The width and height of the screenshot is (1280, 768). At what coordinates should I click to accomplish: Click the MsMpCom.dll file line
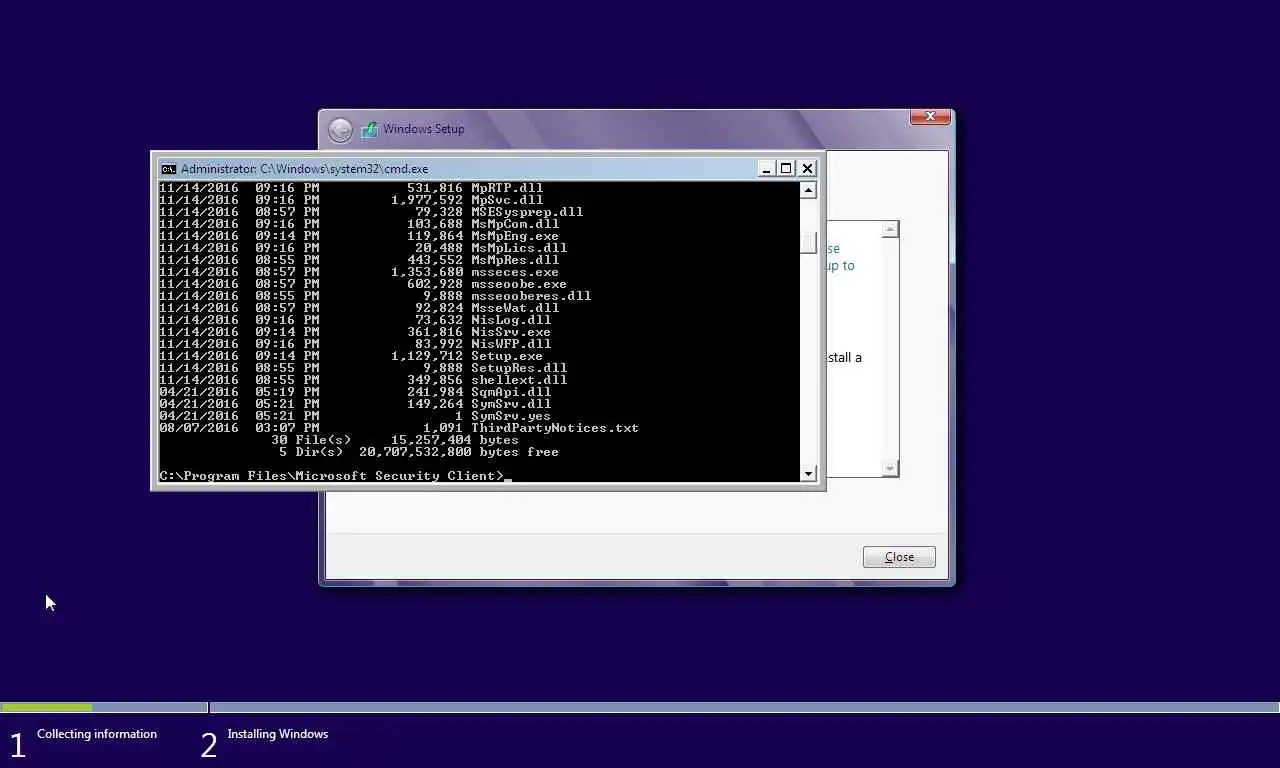[359, 224]
